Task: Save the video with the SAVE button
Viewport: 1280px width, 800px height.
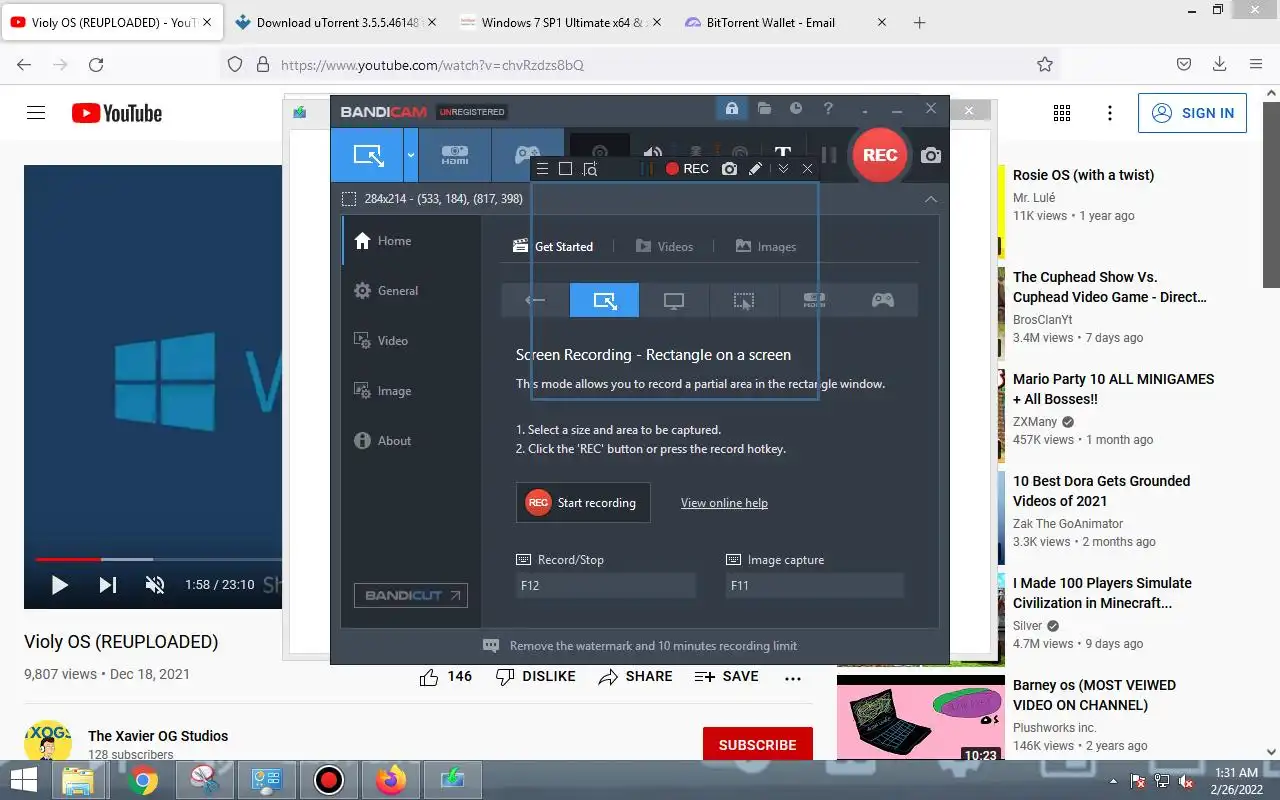Action: 727,677
